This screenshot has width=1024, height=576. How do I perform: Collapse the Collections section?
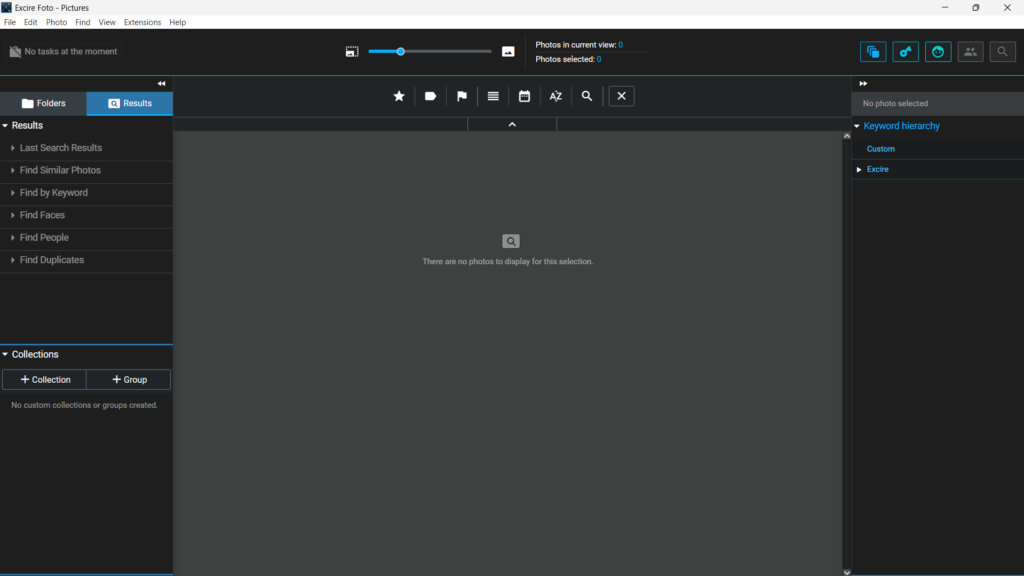(5, 355)
